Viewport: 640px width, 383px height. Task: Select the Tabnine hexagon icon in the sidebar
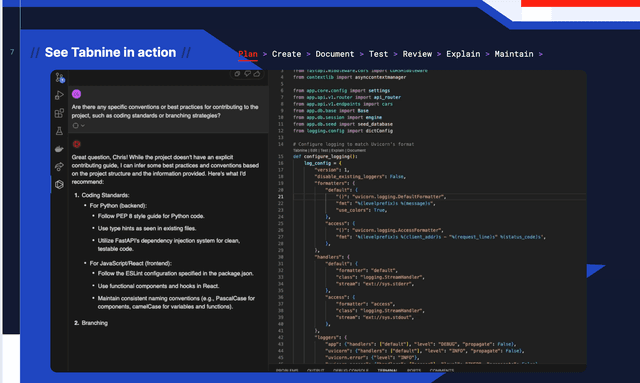[59, 185]
